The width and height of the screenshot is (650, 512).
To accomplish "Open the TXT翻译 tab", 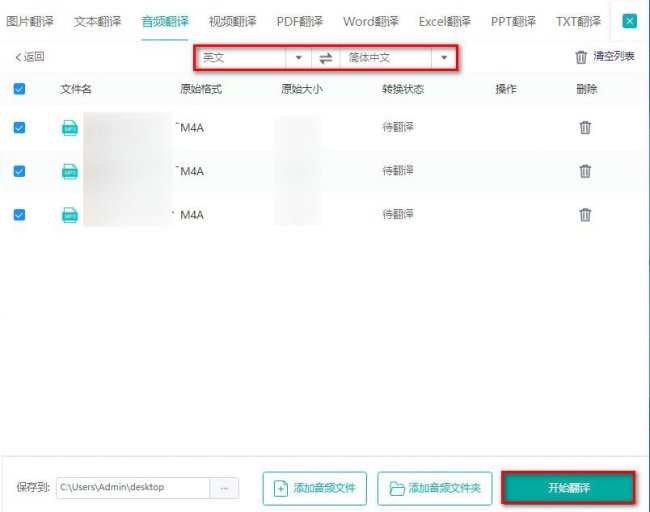I will pos(578,21).
